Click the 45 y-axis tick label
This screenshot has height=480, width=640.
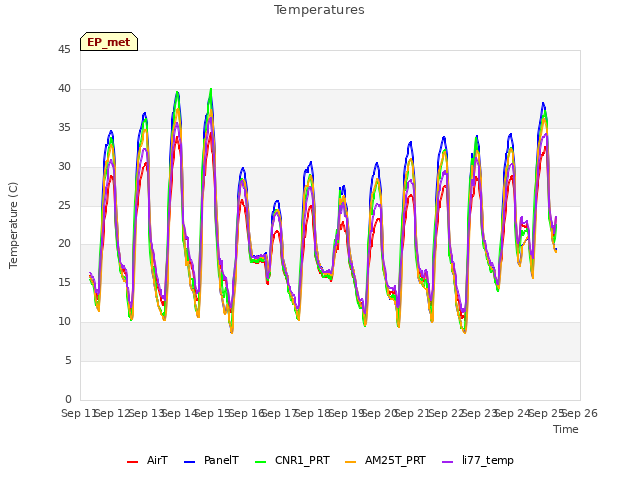[64, 49]
